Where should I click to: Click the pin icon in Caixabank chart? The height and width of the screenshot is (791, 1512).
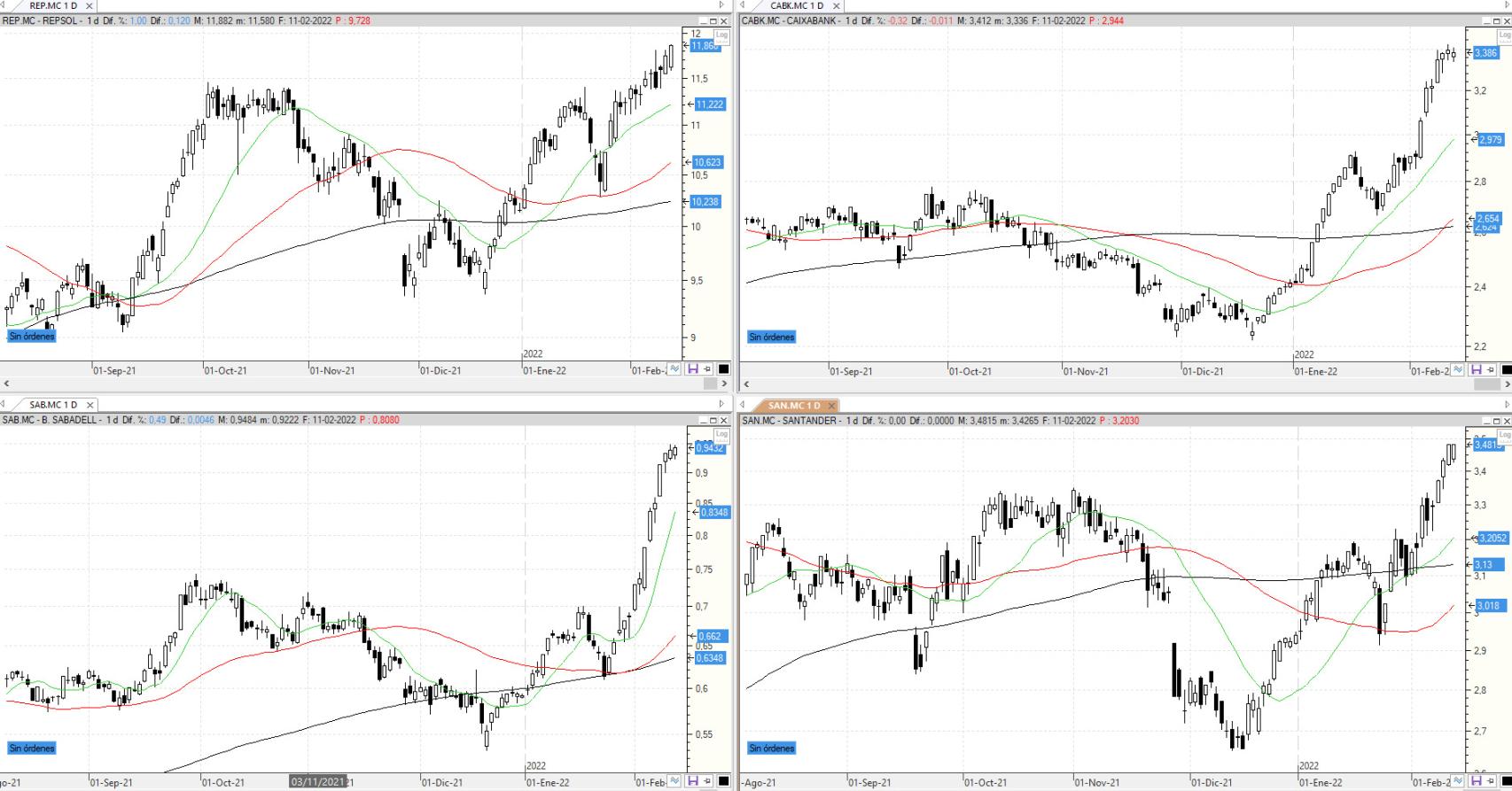(1492, 370)
